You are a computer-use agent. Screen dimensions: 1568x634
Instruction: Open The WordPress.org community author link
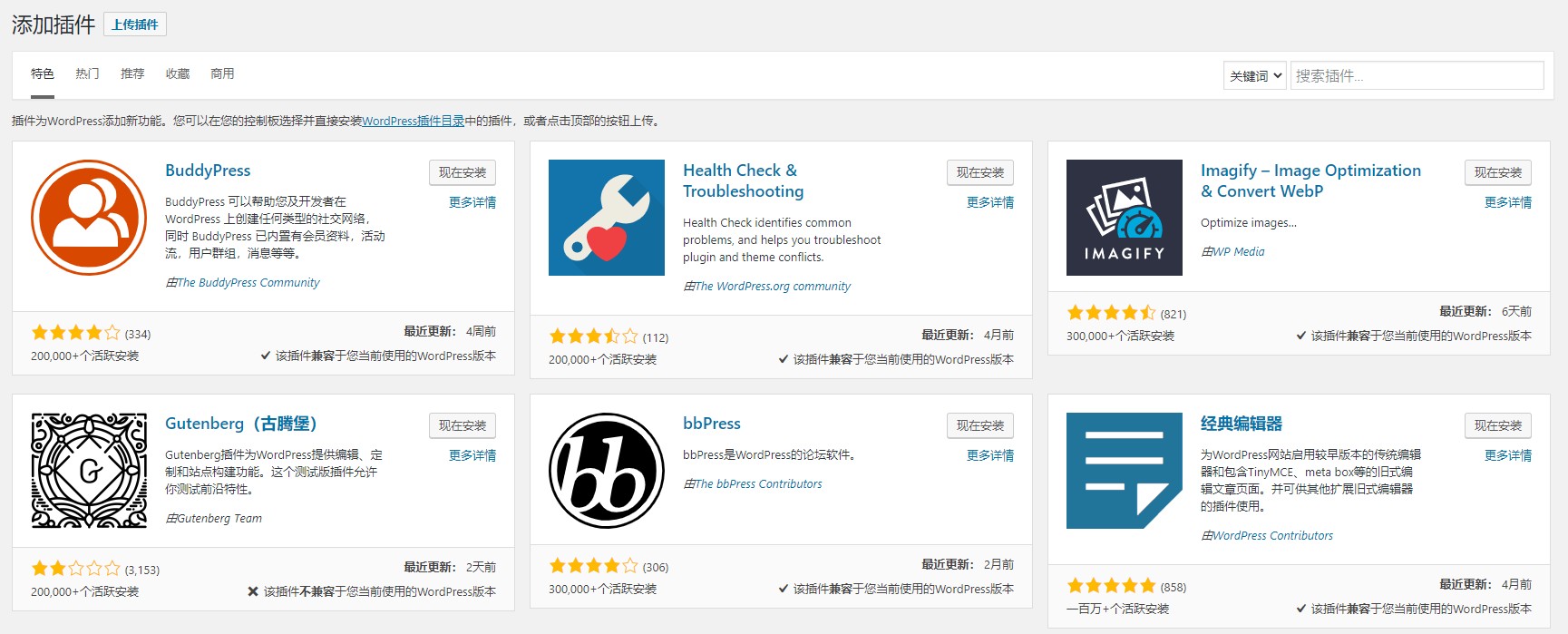point(773,287)
